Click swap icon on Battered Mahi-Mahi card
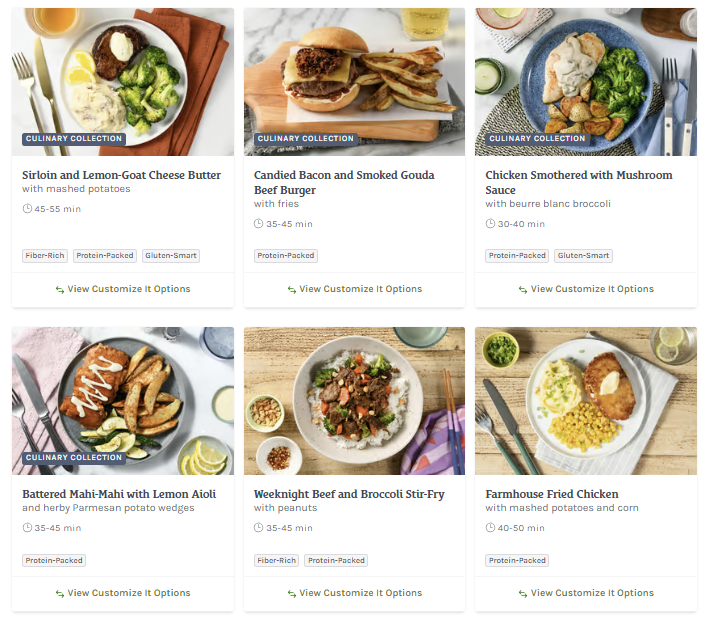 60,594
